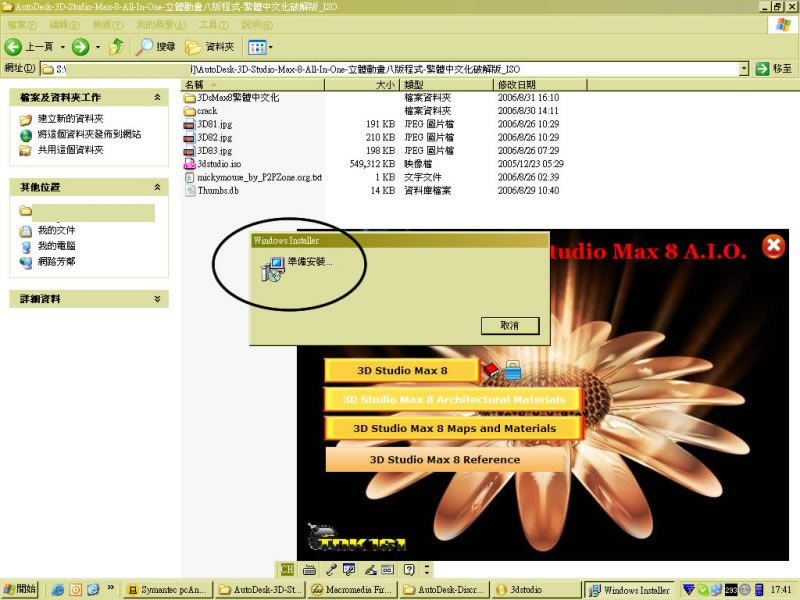The height and width of the screenshot is (600, 800).
Task: Sort files by the 名稱 column
Action: [253, 85]
